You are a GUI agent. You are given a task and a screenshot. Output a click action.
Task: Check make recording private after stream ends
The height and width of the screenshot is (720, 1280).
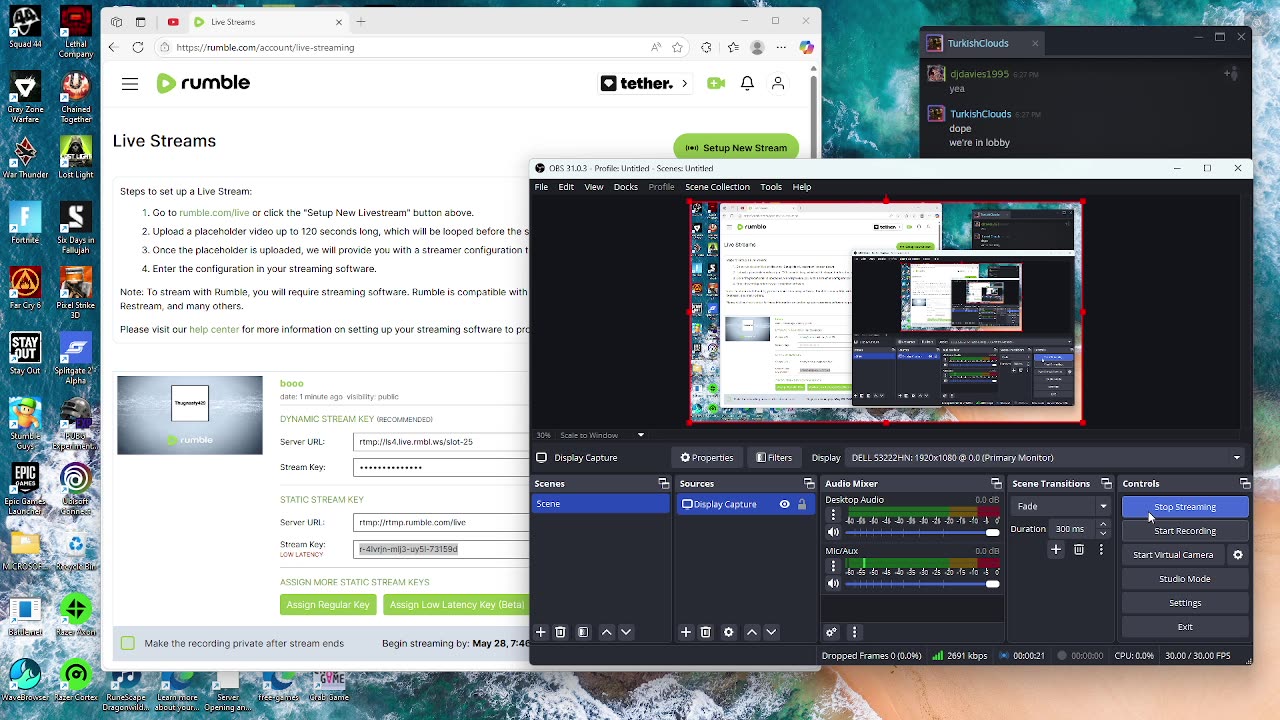128,643
